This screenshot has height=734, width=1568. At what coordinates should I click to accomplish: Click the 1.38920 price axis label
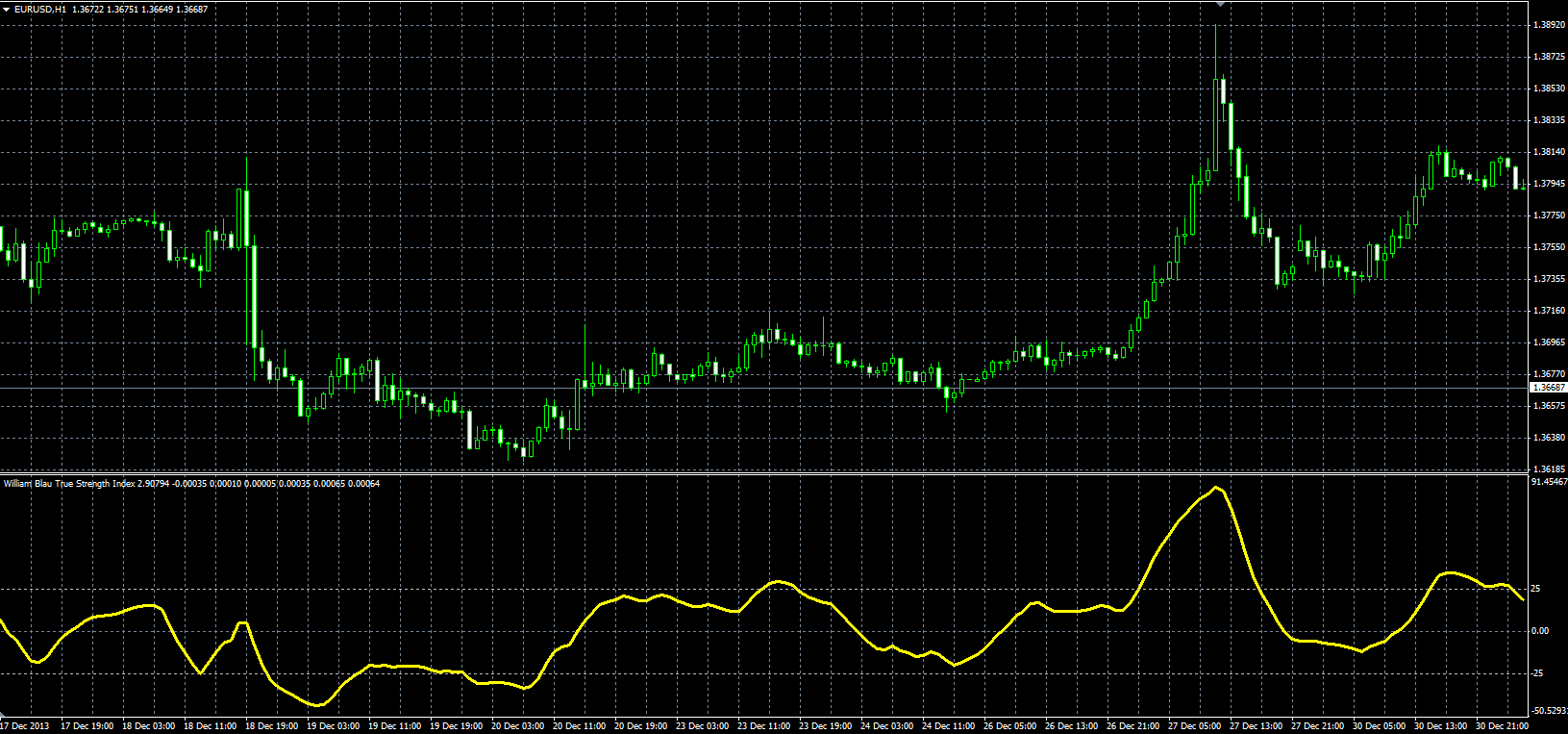[x=1549, y=26]
